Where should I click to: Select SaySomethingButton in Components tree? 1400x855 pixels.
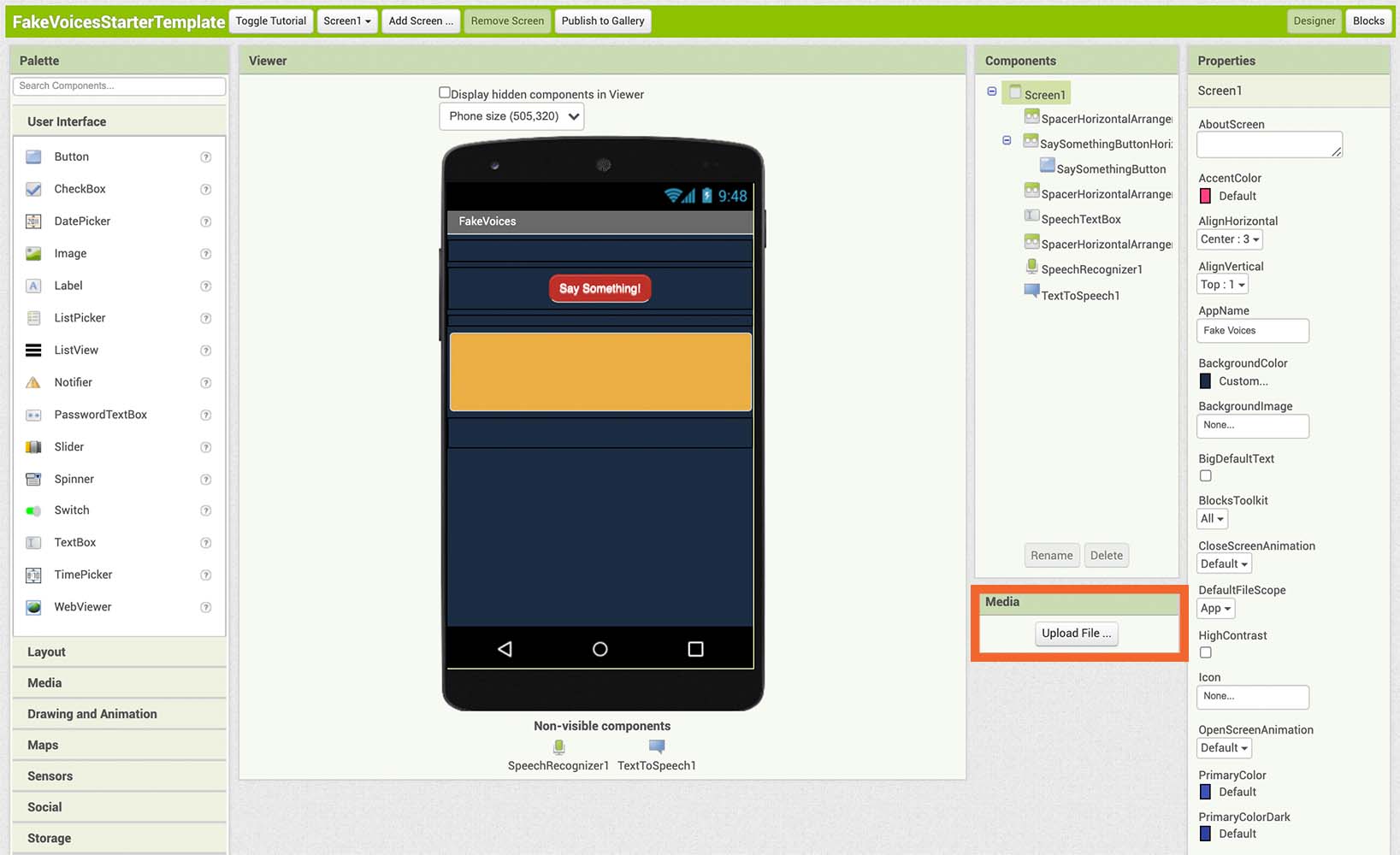[1111, 169]
